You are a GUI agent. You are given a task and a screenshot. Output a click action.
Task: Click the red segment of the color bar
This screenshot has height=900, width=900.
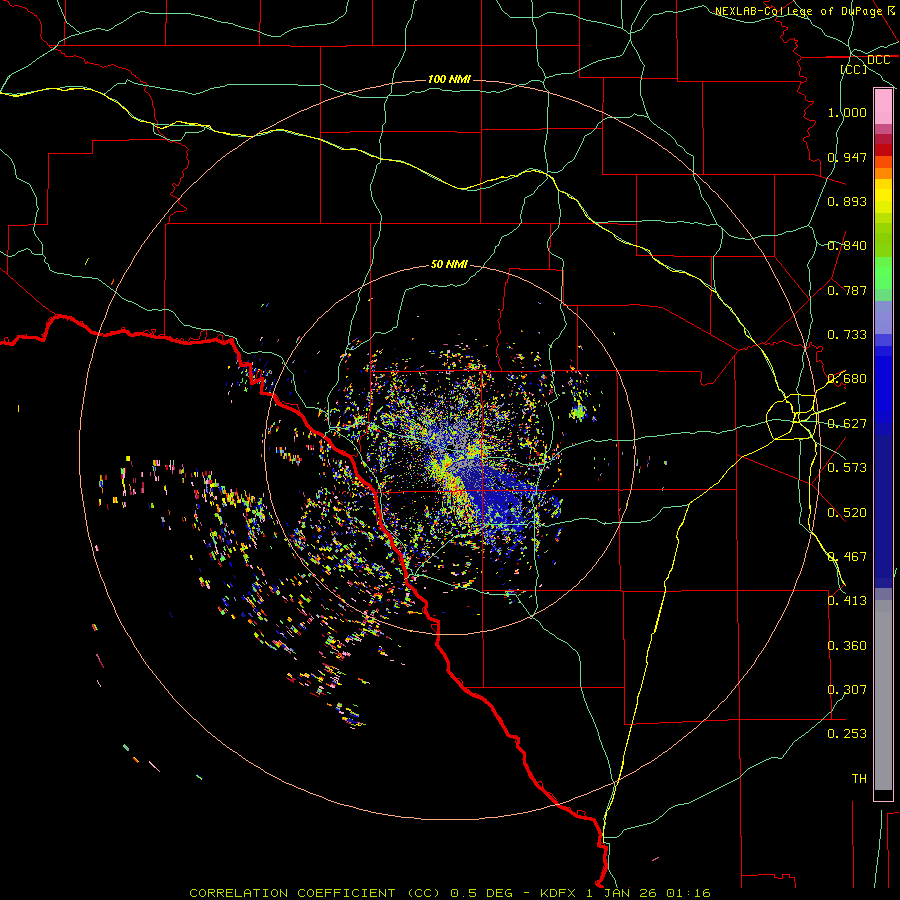[x=883, y=150]
